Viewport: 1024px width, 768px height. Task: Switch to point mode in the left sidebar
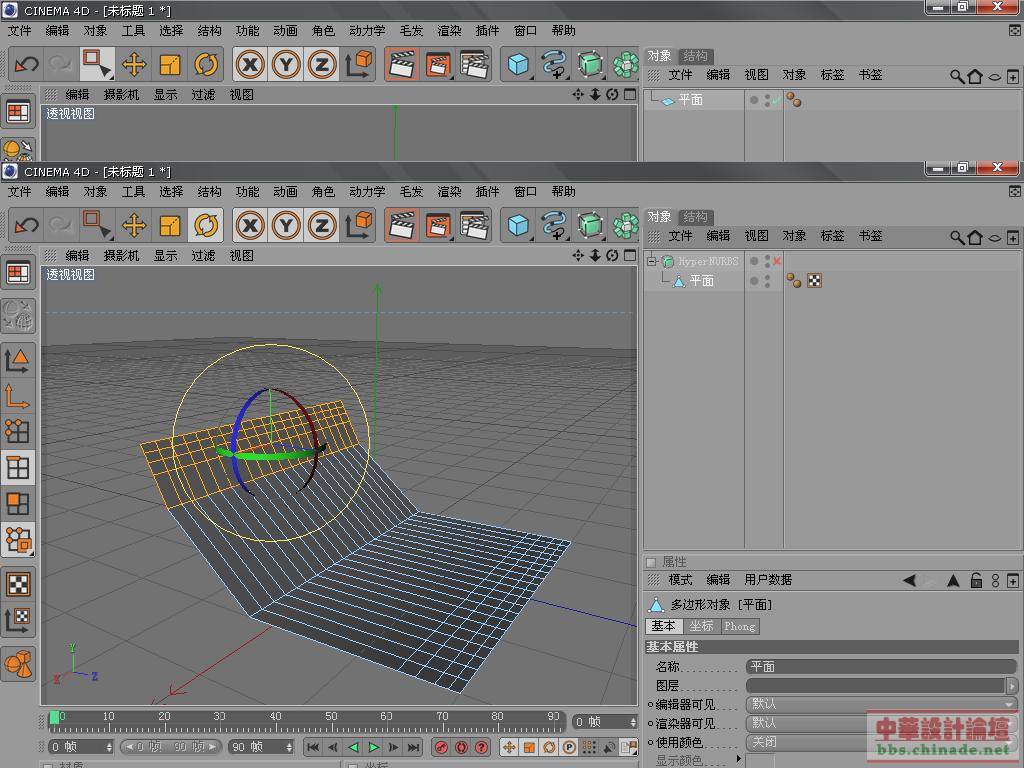18,432
